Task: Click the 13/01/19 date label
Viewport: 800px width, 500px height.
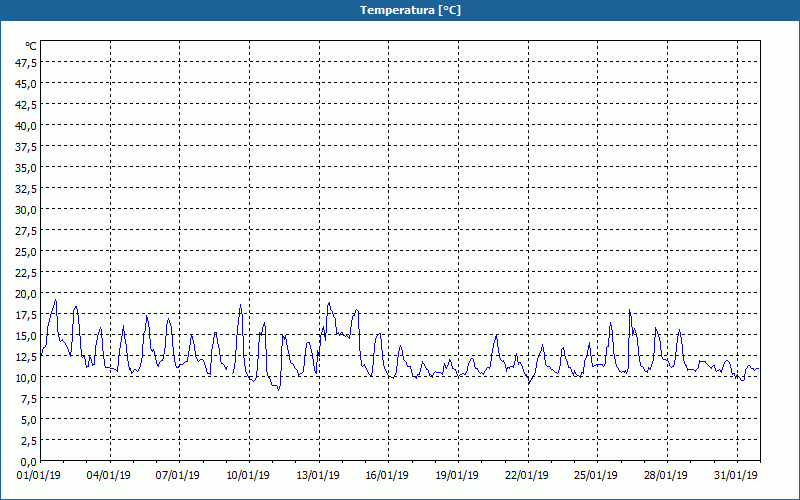Action: point(318,476)
